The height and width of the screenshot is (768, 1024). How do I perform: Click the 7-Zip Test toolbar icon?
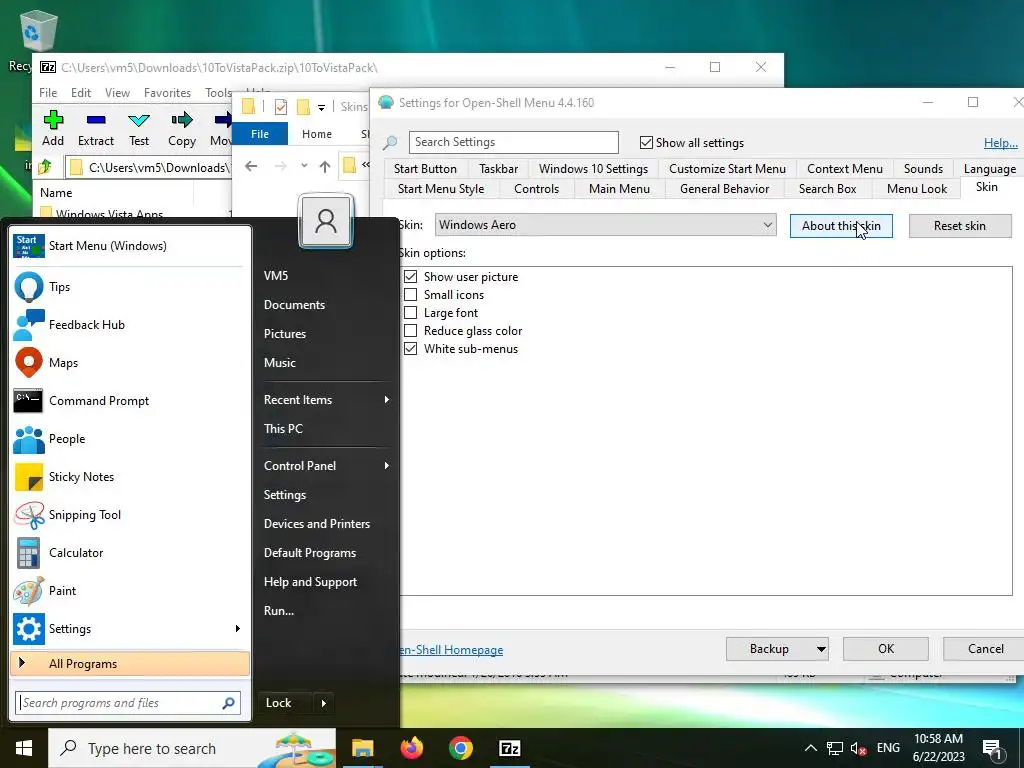(138, 121)
